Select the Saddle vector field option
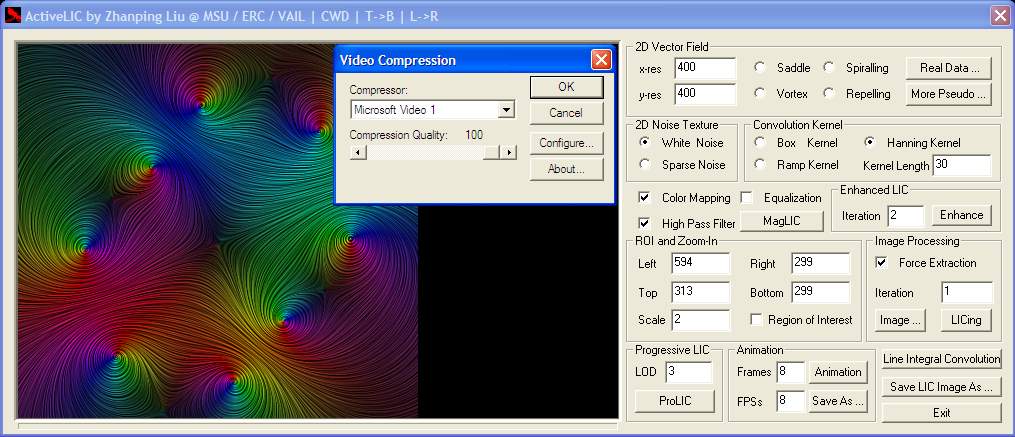The image size is (1015, 437). click(x=760, y=68)
